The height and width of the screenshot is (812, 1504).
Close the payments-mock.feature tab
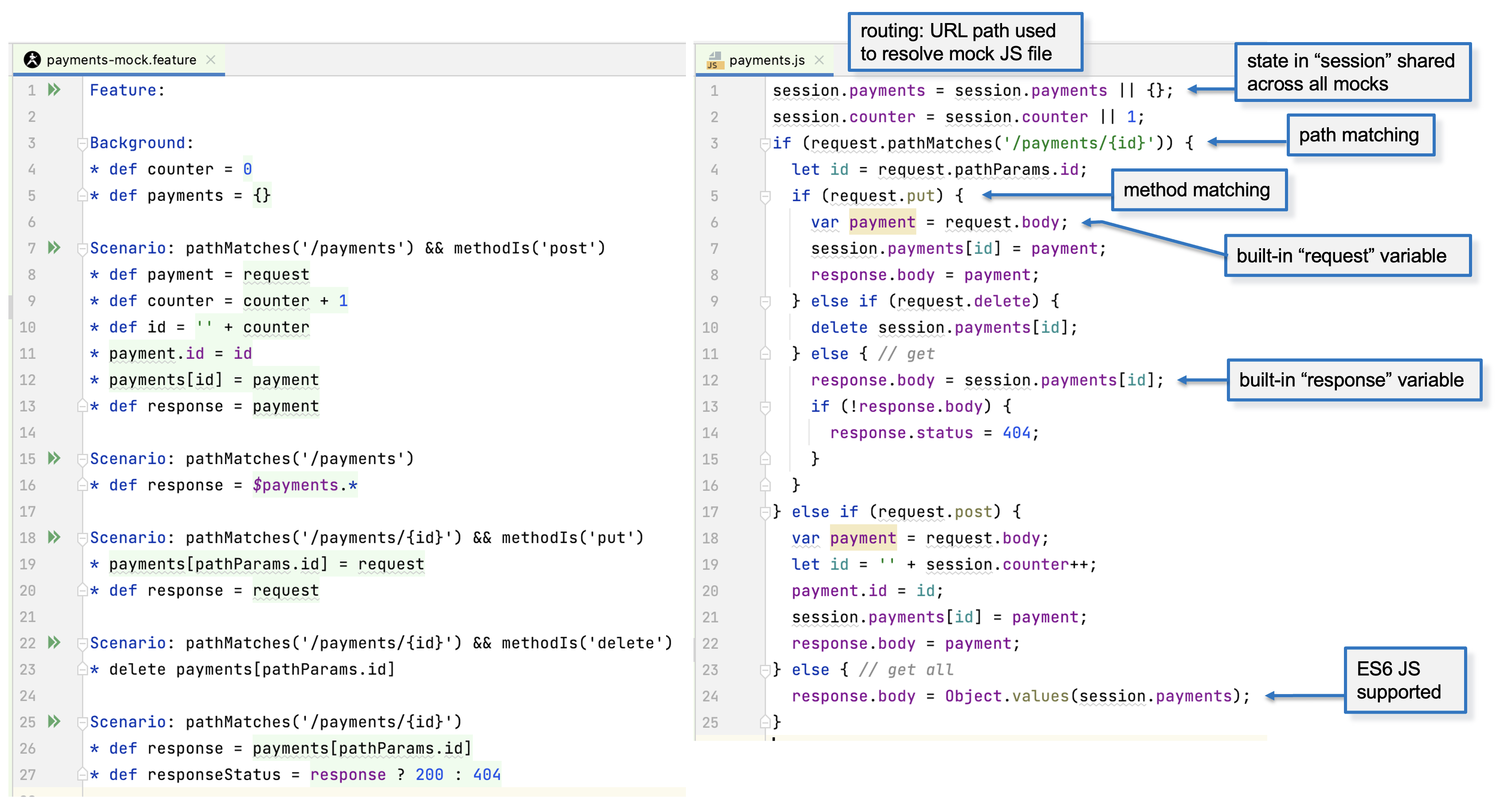(x=211, y=59)
